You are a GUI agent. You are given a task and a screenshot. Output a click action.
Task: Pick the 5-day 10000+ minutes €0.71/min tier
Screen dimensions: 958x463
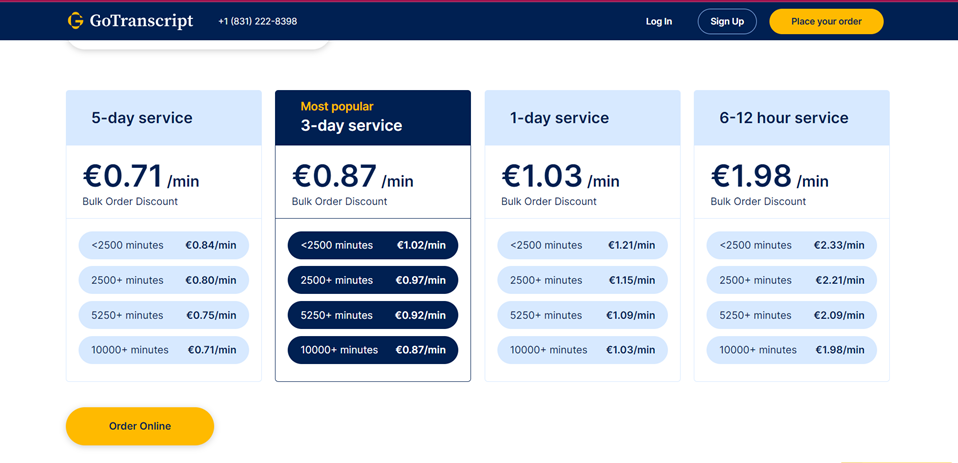(x=164, y=350)
